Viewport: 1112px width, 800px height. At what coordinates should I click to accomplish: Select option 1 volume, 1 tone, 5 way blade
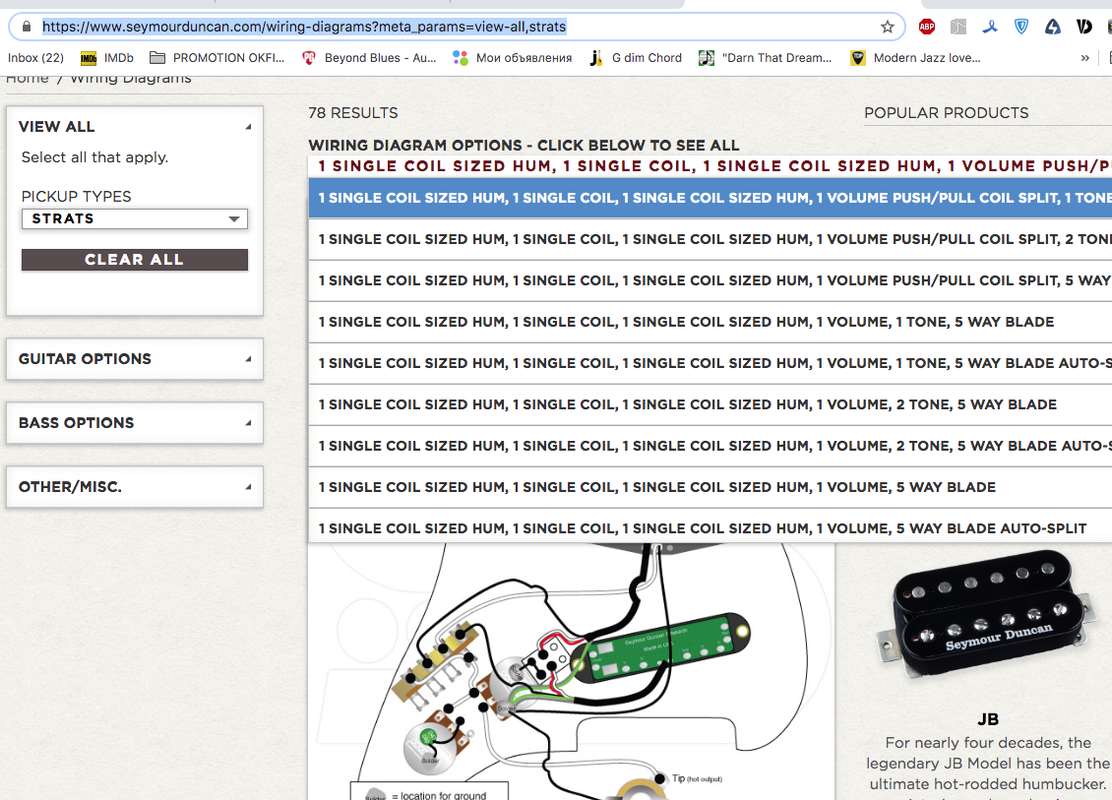coord(710,322)
